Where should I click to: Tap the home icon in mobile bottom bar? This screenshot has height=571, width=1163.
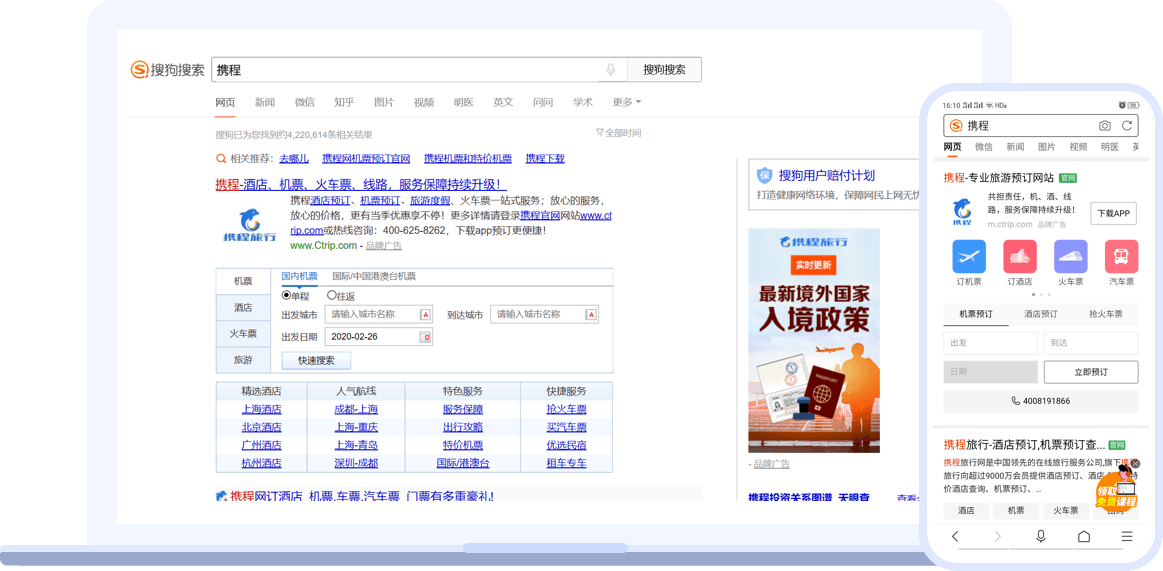coord(1084,536)
